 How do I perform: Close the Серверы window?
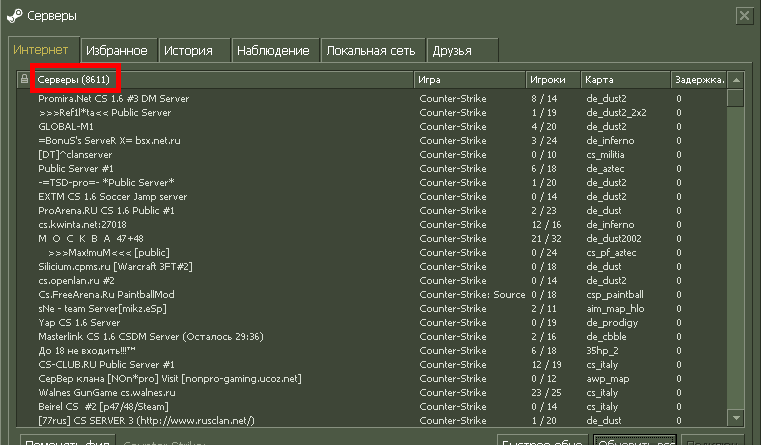tap(744, 16)
